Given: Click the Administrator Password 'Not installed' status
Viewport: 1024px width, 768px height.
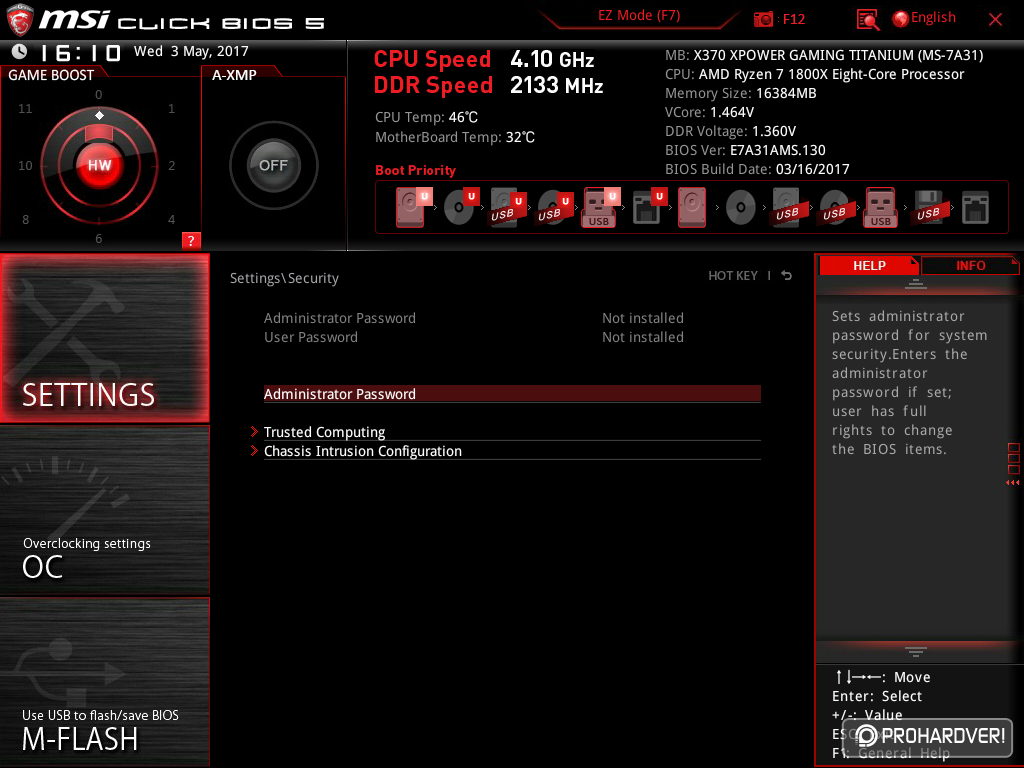Looking at the screenshot, I should click(643, 318).
